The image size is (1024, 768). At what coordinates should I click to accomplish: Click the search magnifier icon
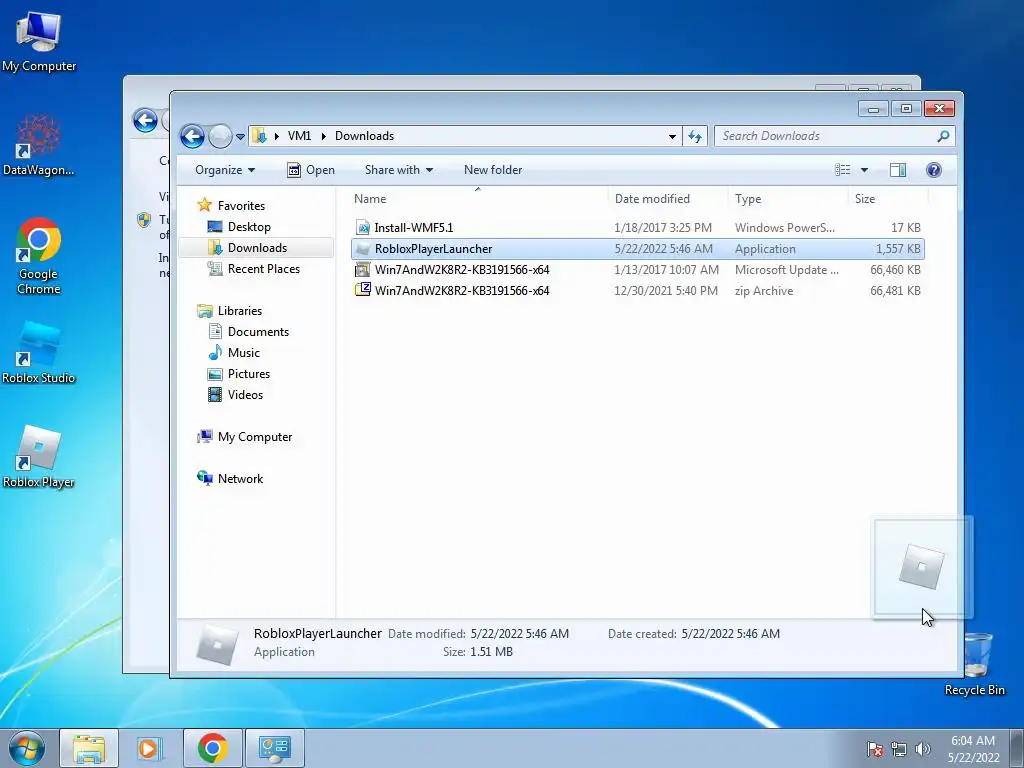tap(942, 136)
